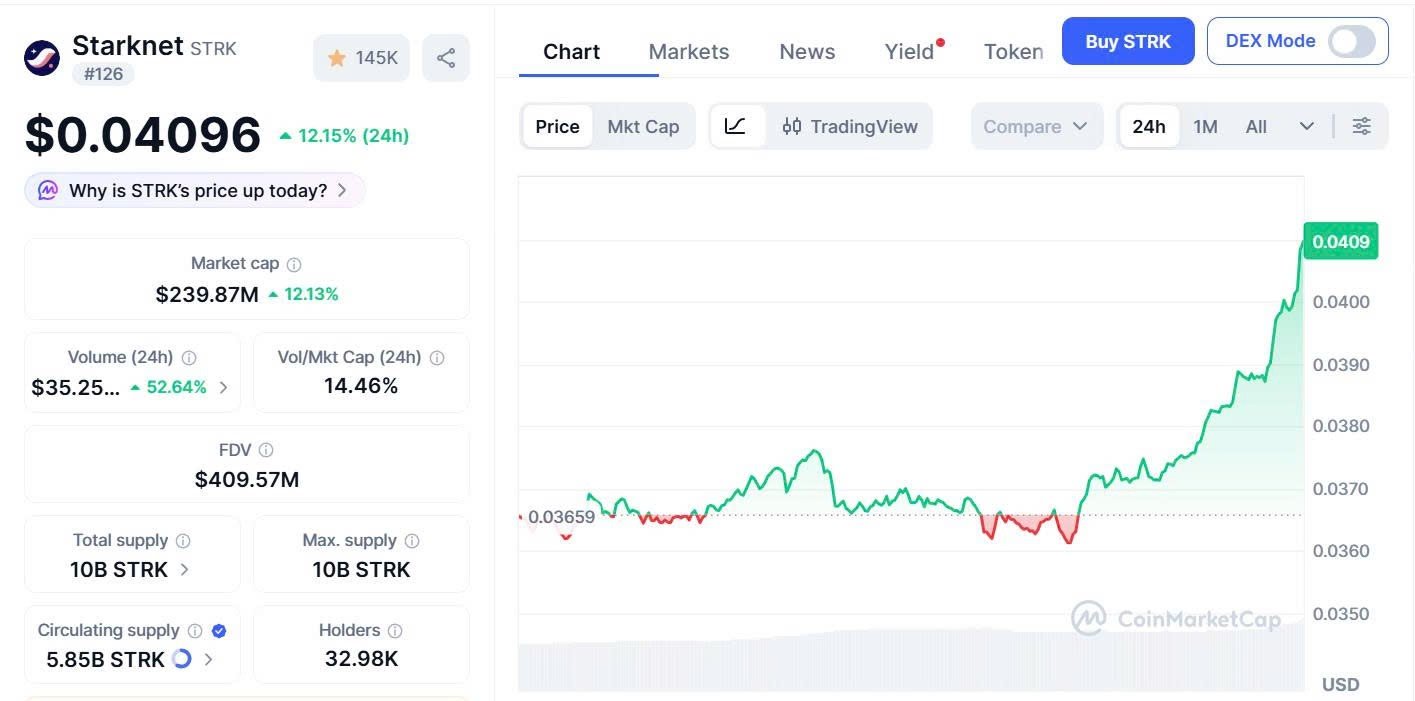
Task: Click the Buy STRK button
Action: pyautogui.click(x=1127, y=41)
